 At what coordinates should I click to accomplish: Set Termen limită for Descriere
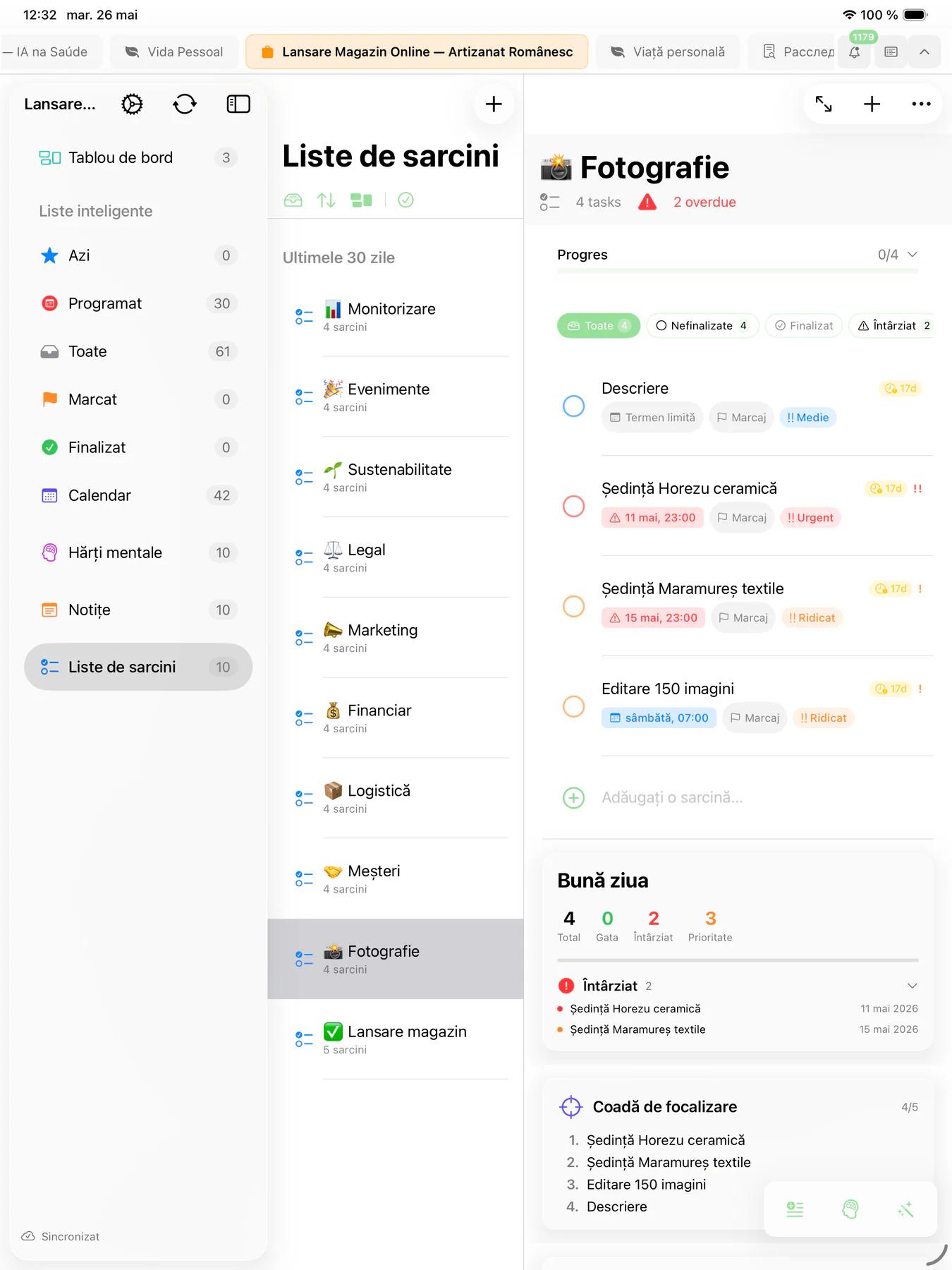(652, 418)
